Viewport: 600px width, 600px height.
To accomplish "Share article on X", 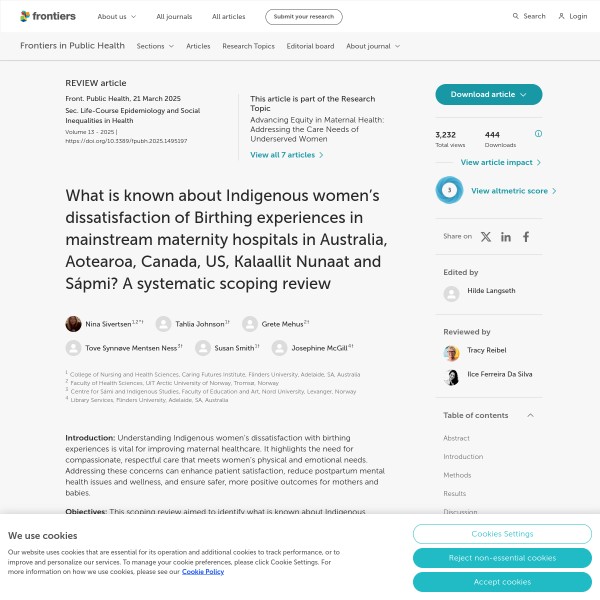I will pyautogui.click(x=486, y=236).
